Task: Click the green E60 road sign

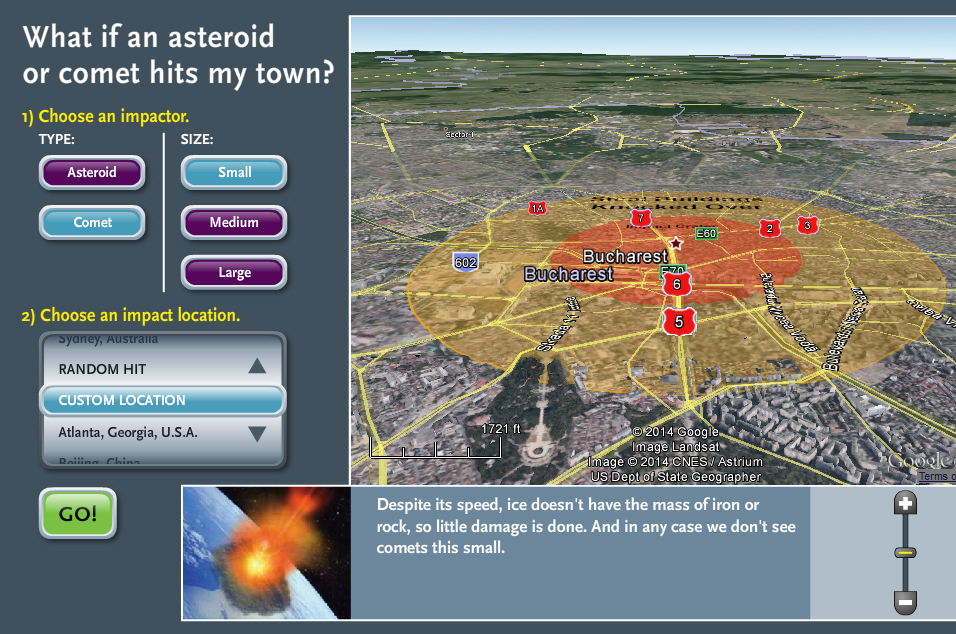Action: click(706, 233)
